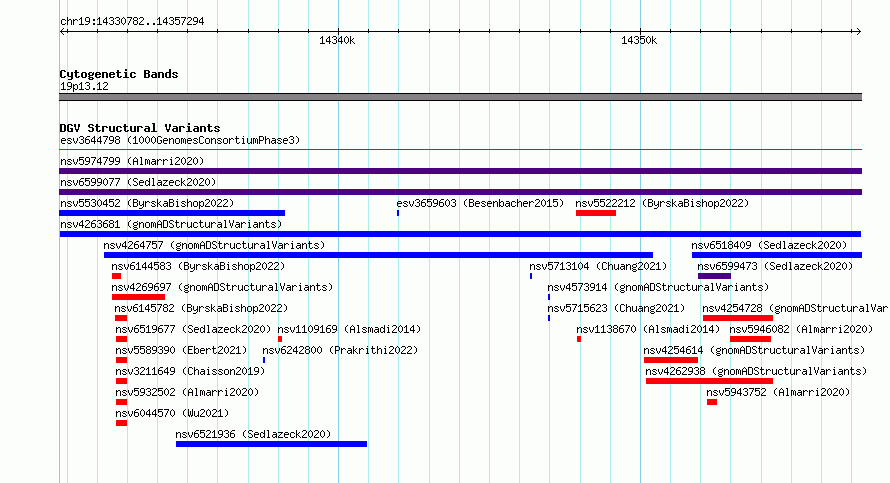Open the nsv6044570 Wu2021 label
The width and height of the screenshot is (890, 483).
click(x=172, y=413)
